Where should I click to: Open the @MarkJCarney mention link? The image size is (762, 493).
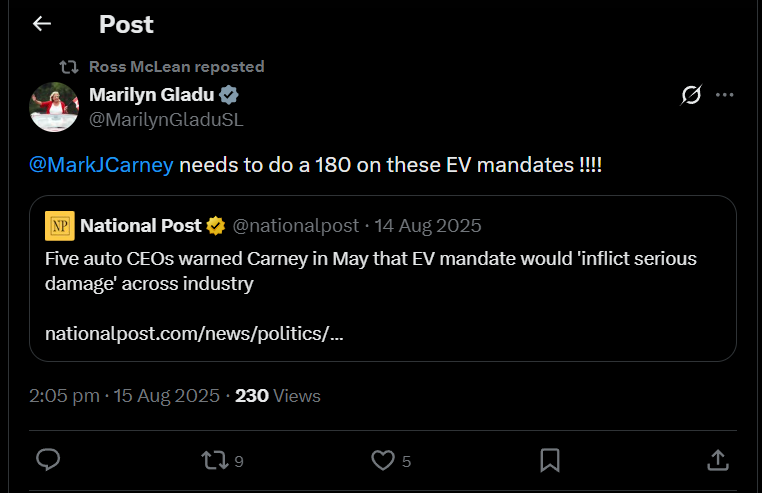tap(101, 163)
